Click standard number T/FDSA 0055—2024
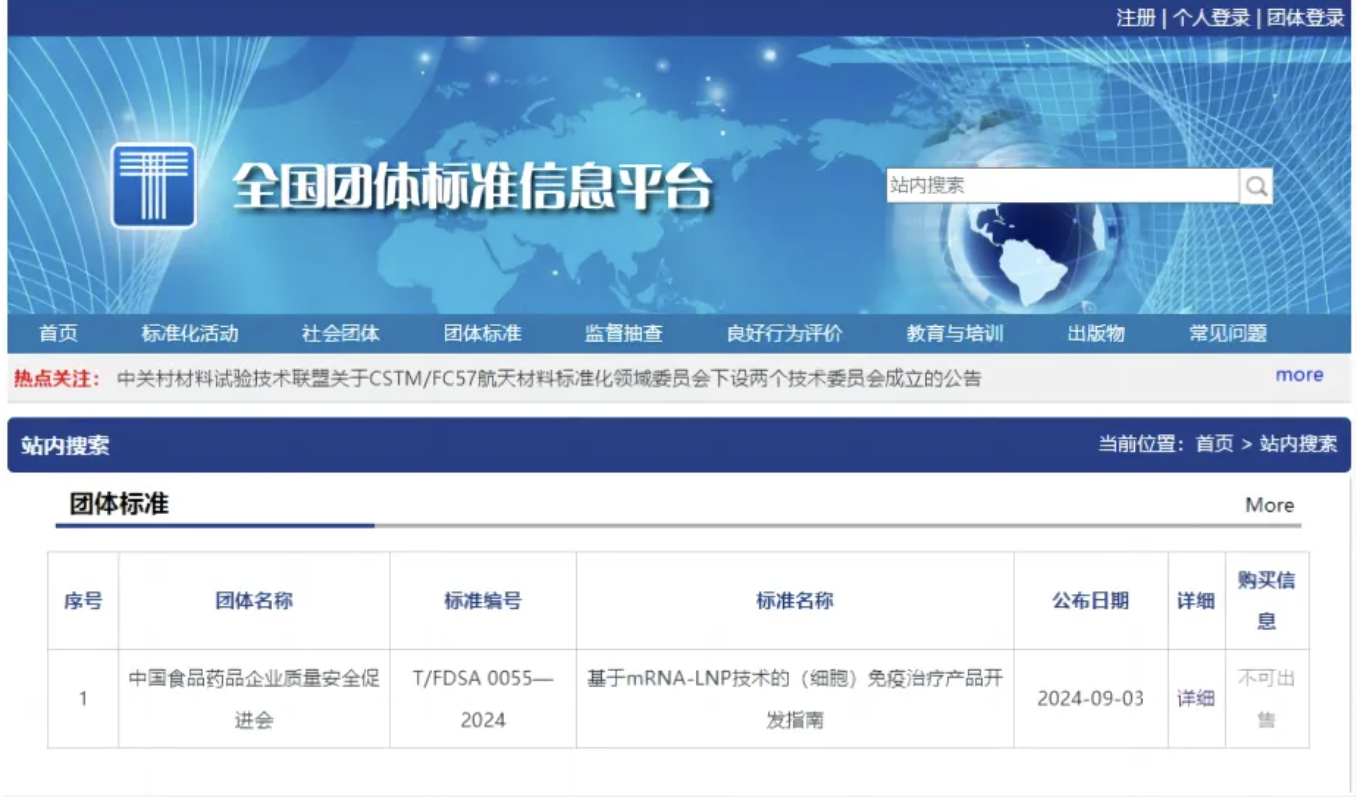 coord(483,699)
